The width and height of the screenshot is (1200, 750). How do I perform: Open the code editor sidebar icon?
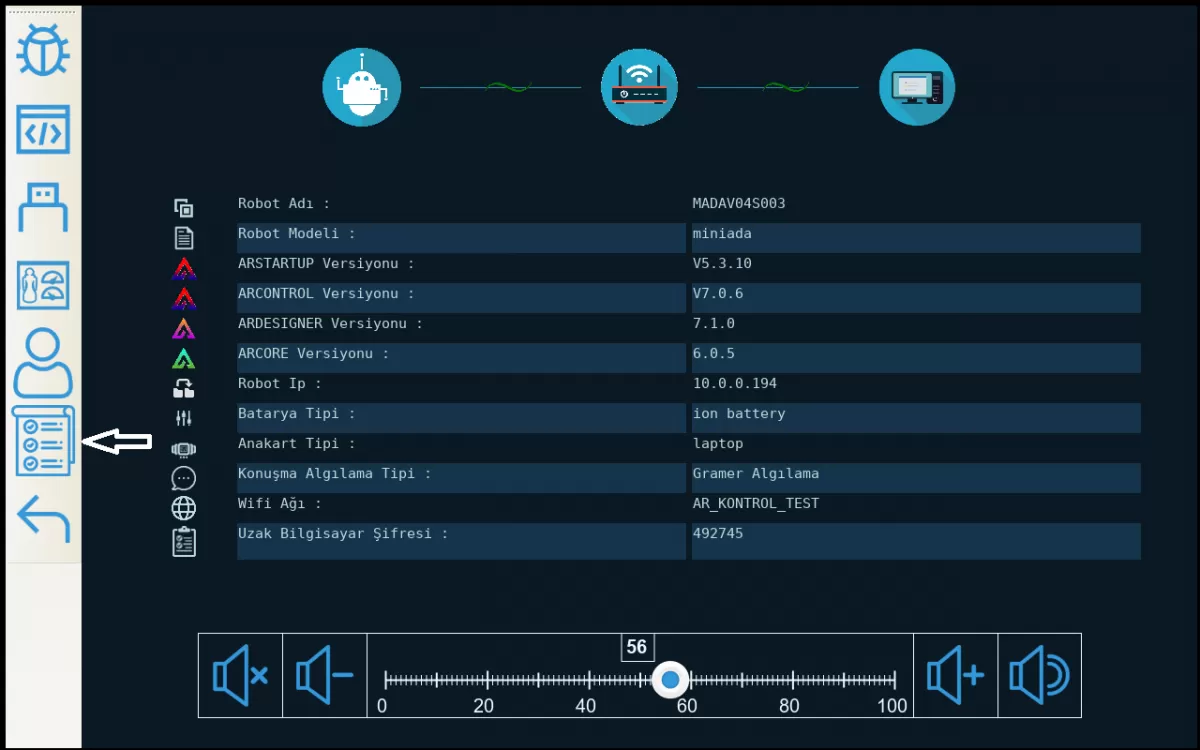(x=43, y=130)
